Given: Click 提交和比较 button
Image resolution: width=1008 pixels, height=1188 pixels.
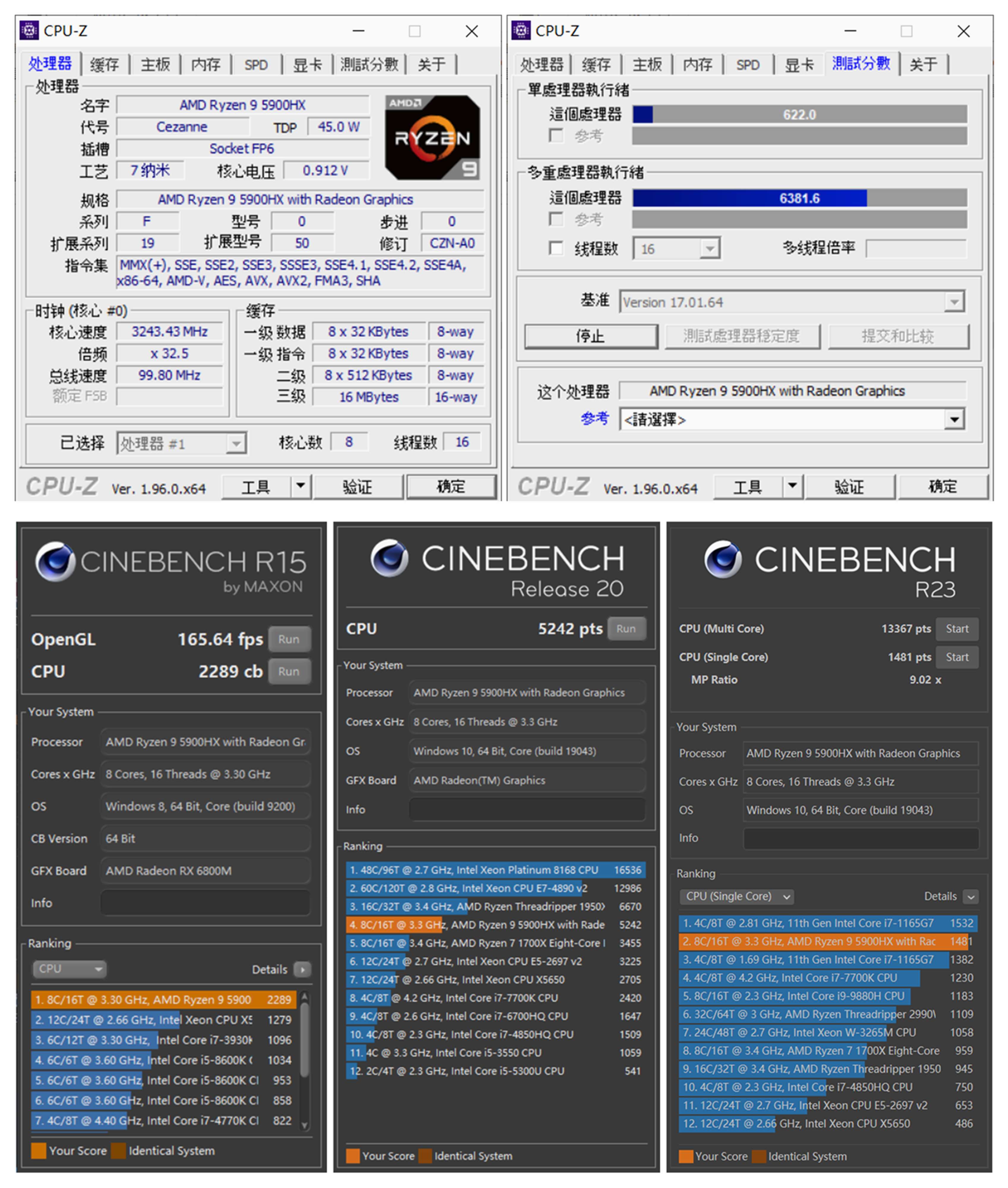Looking at the screenshot, I should pyautogui.click(x=898, y=336).
